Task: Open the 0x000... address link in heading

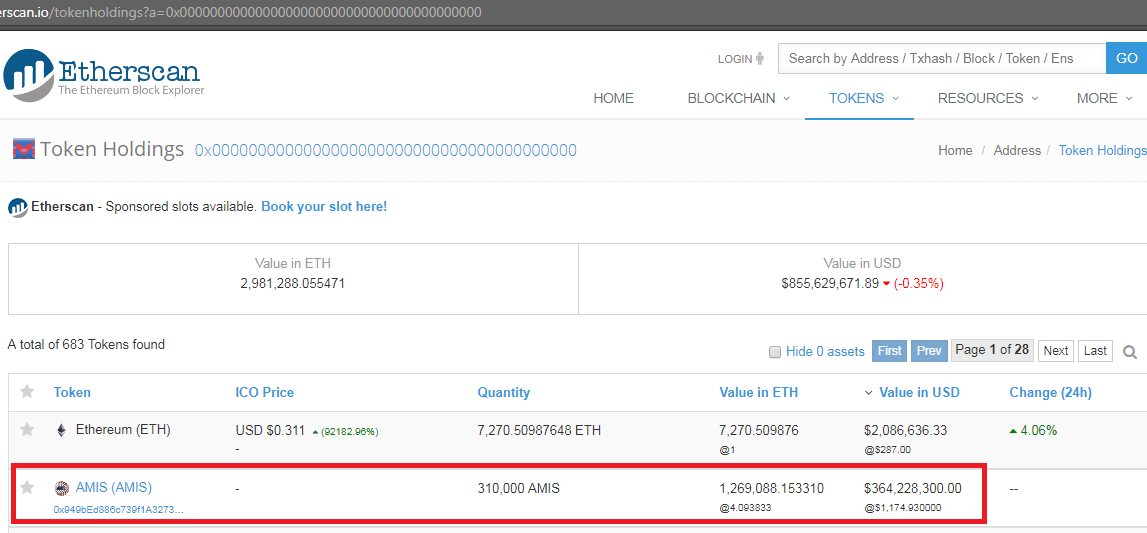Action: tap(386, 151)
